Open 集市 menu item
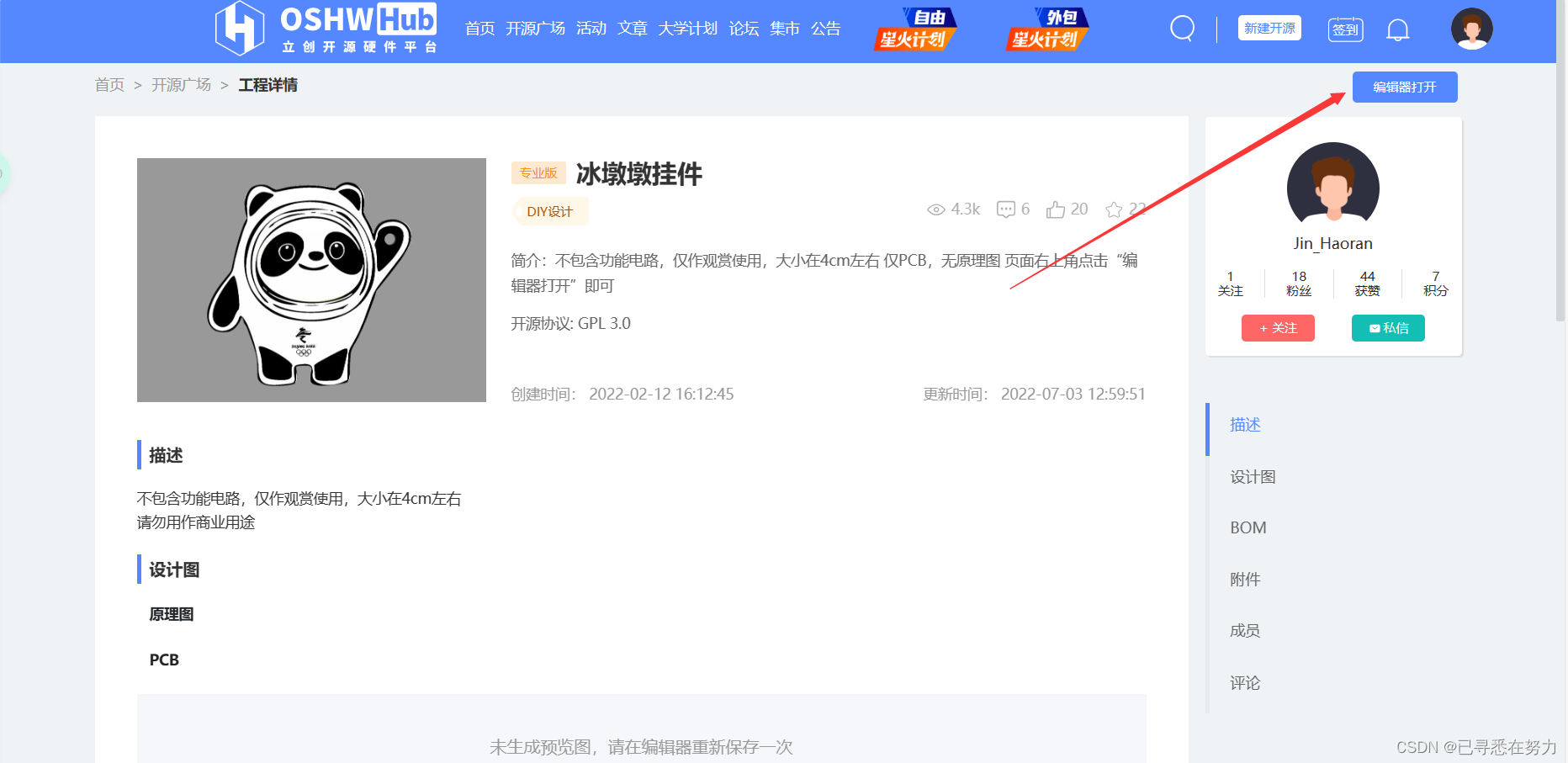 (x=784, y=29)
